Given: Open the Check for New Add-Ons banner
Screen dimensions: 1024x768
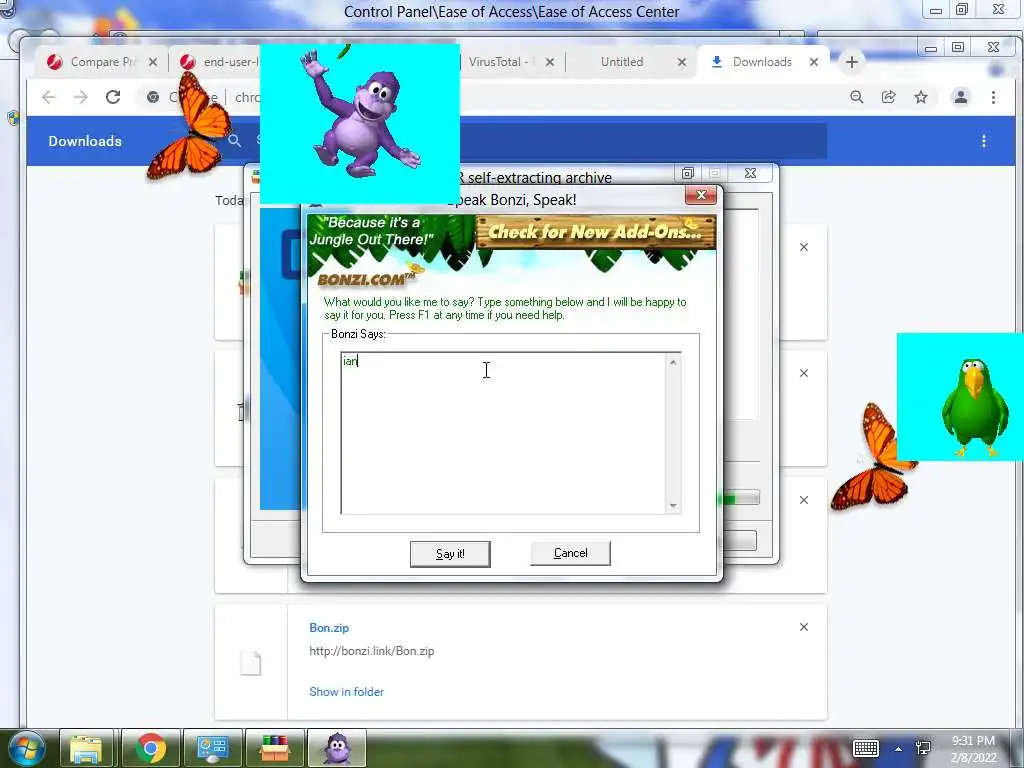Looking at the screenshot, I should 596,232.
